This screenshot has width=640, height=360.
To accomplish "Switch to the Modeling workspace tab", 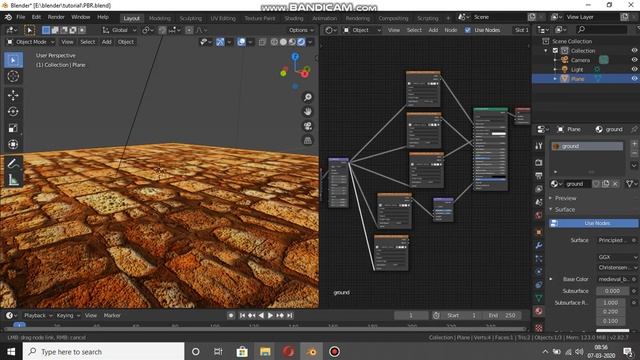I will 160,18.
